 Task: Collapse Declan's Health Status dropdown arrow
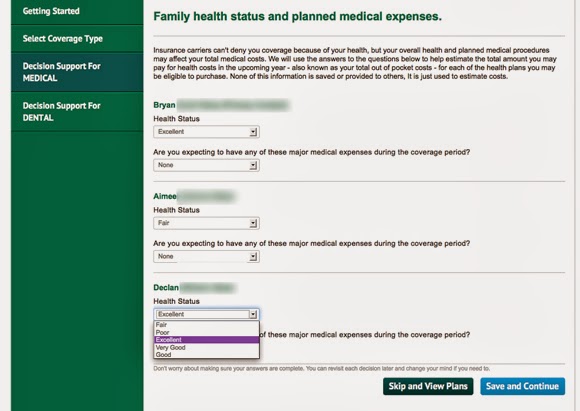click(253, 314)
